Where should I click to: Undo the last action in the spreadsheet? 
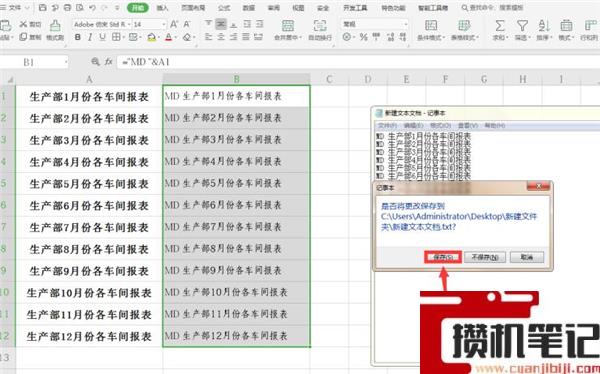[92, 8]
